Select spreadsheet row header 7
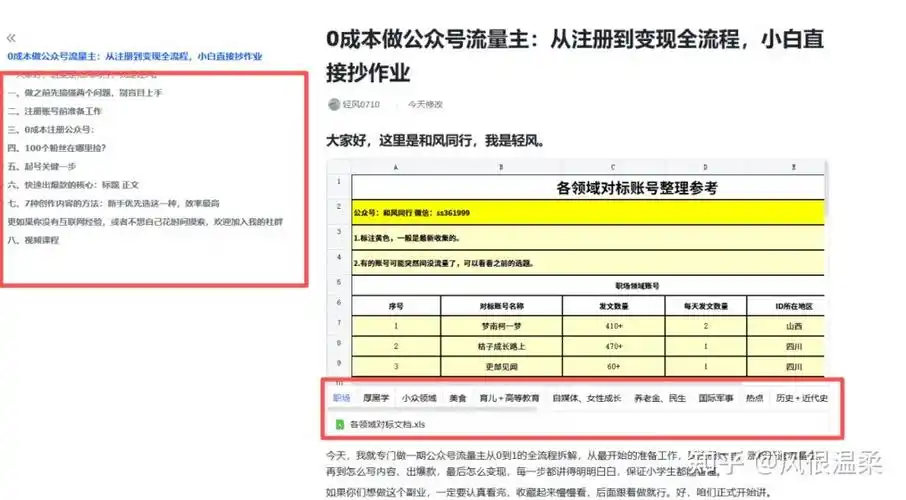The height and width of the screenshot is (500, 906). [339, 323]
